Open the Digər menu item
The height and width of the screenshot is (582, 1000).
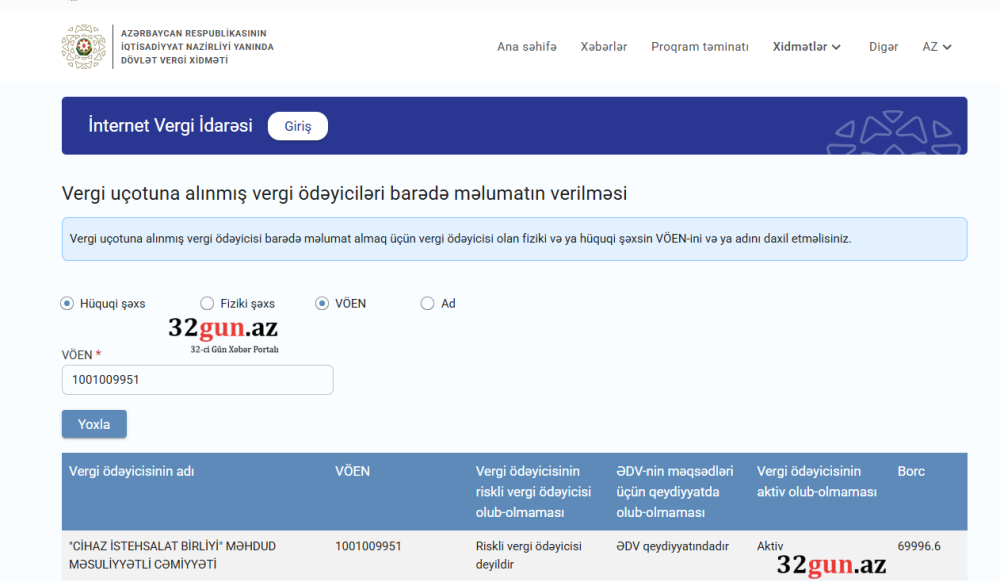884,46
